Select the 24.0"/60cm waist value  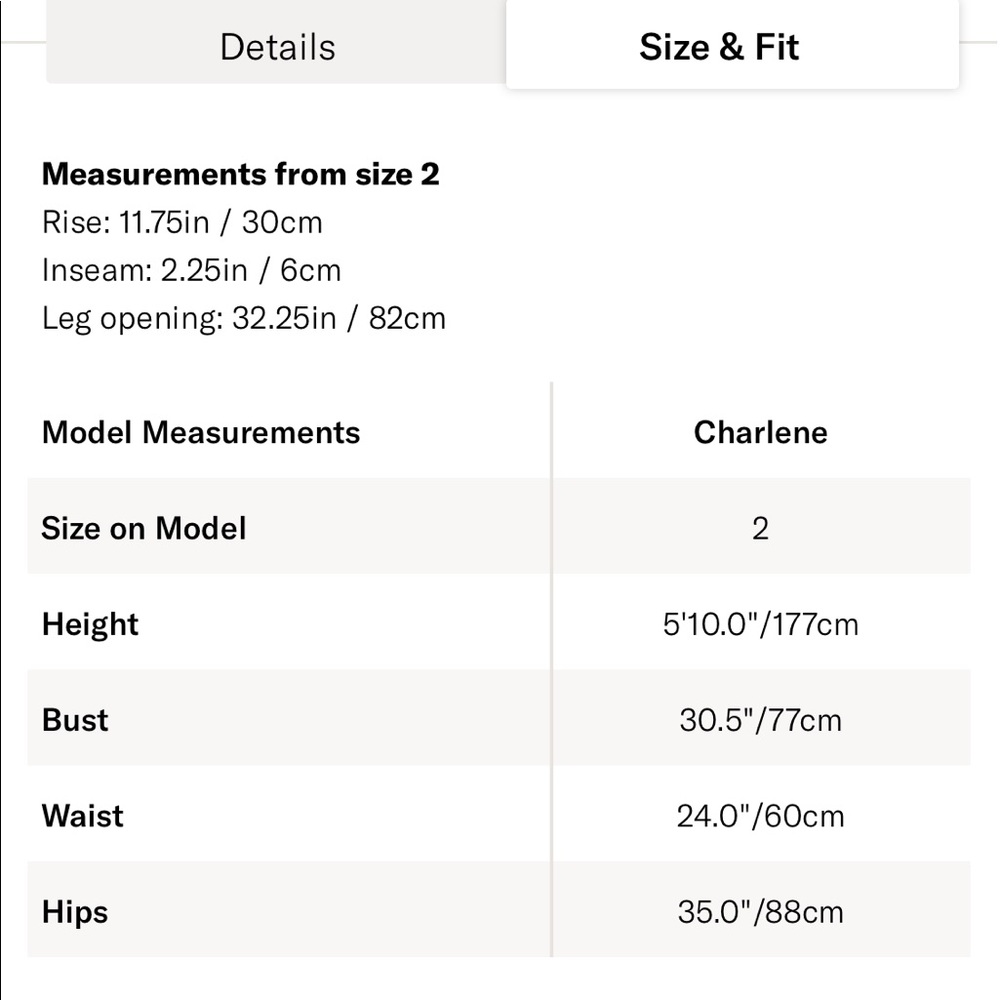(760, 816)
